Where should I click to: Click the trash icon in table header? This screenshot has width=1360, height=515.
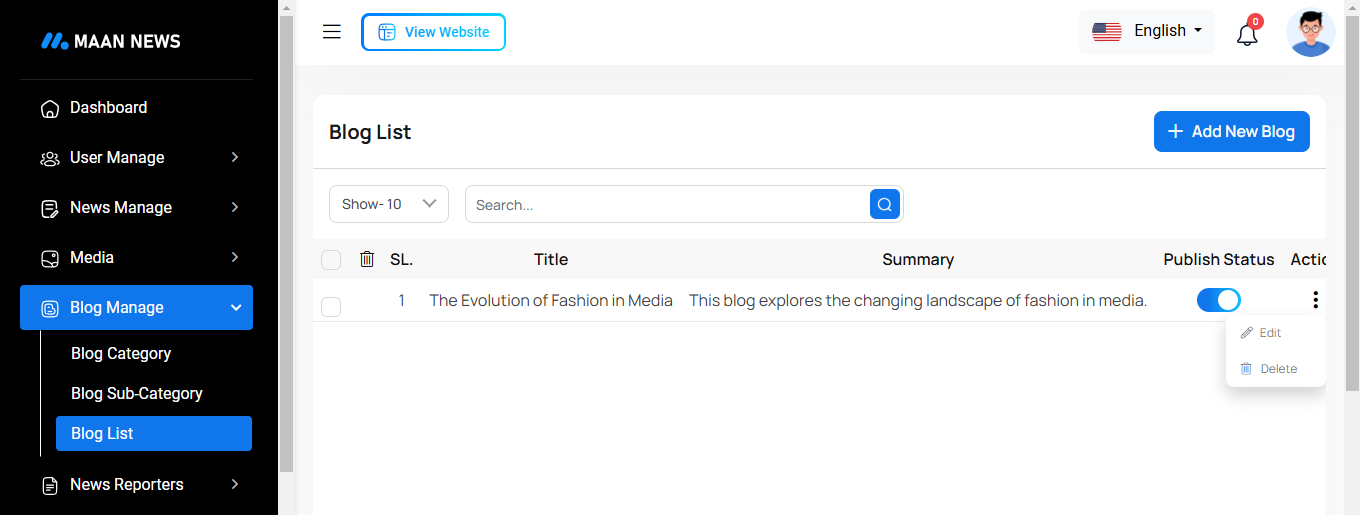pos(367,259)
